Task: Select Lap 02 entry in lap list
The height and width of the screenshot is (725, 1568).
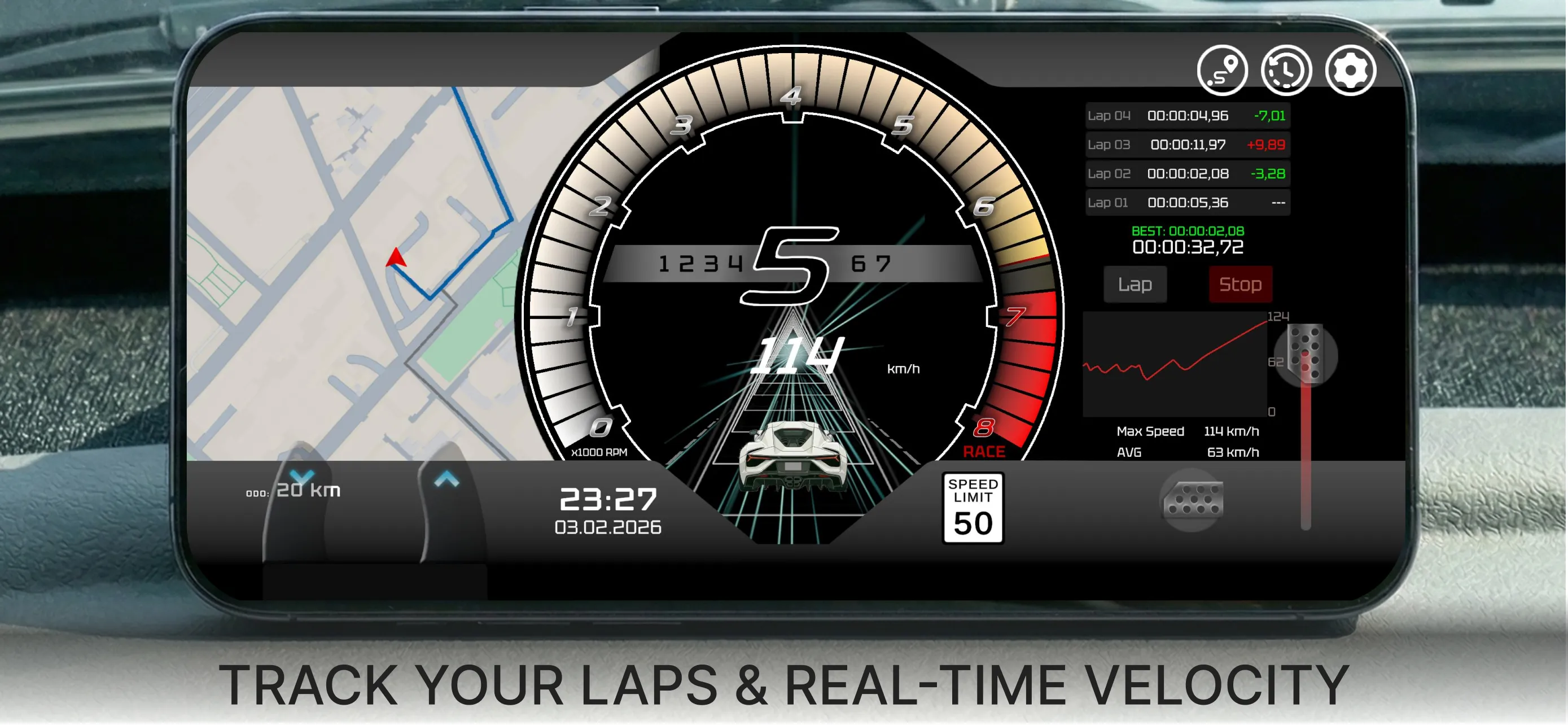Action: click(x=1187, y=174)
